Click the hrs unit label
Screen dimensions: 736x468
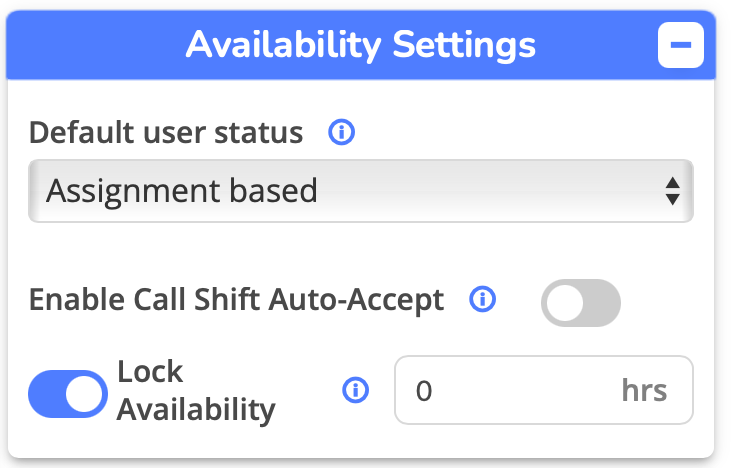click(x=644, y=390)
